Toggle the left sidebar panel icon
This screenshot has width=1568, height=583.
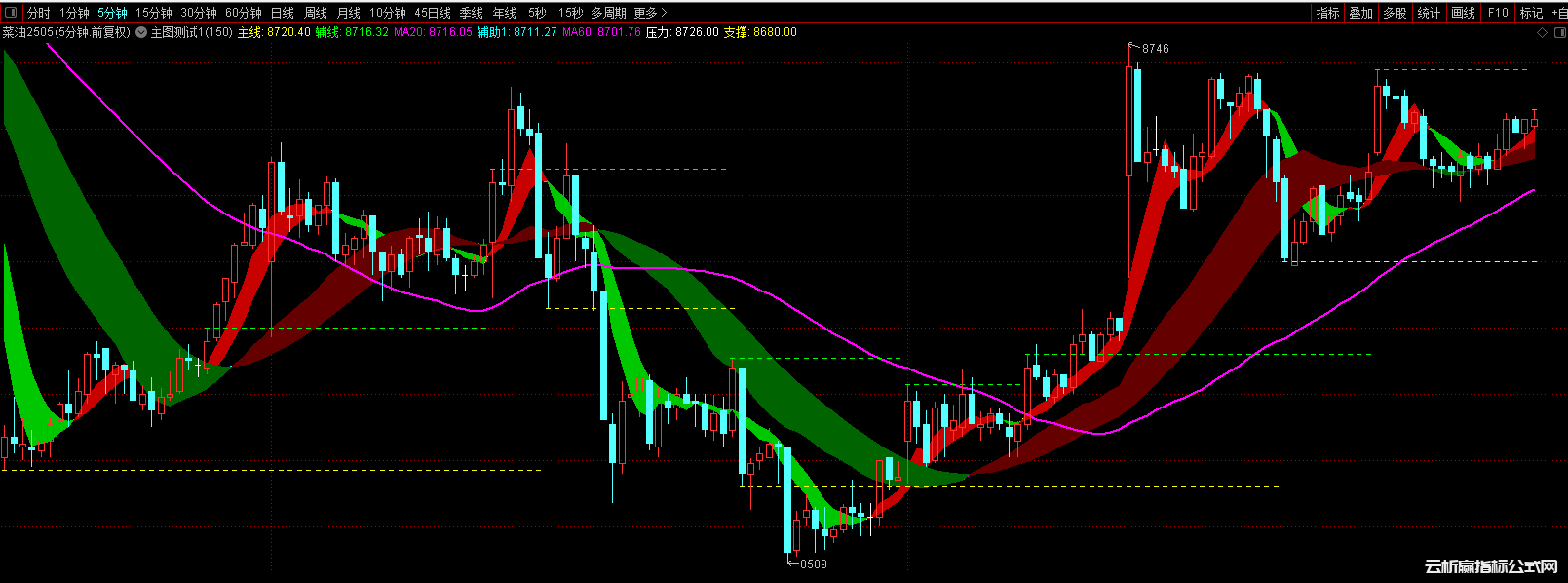pyautogui.click(x=11, y=13)
